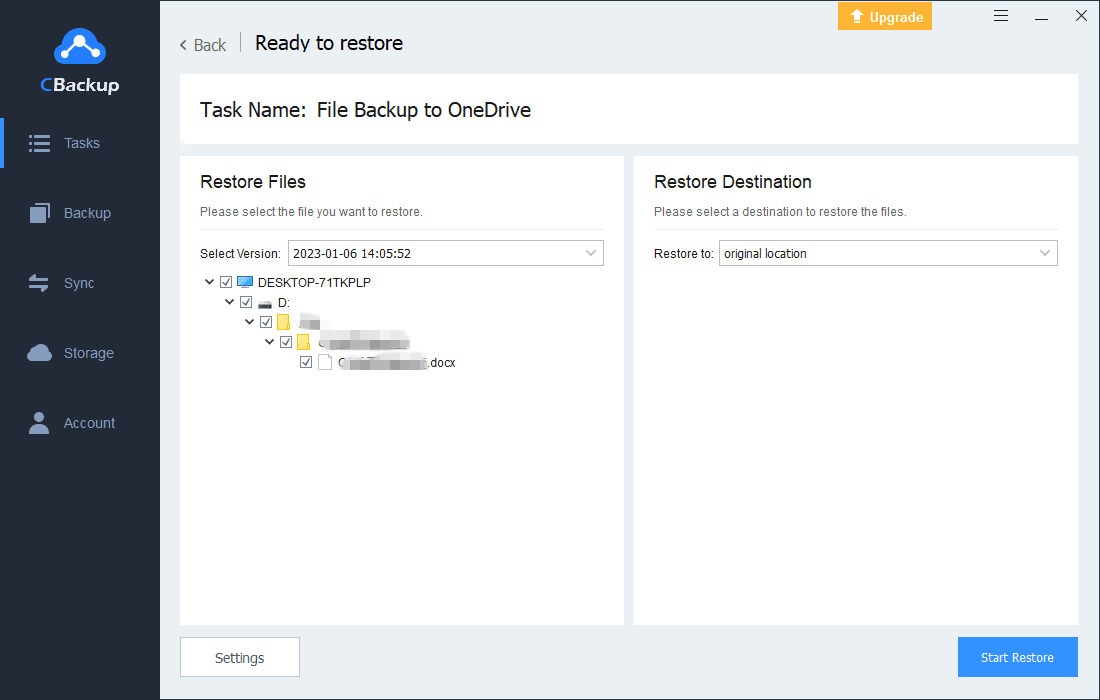Collapse the DESKTOP-71TKPLP tree node
The height and width of the screenshot is (700, 1100).
pyautogui.click(x=209, y=282)
